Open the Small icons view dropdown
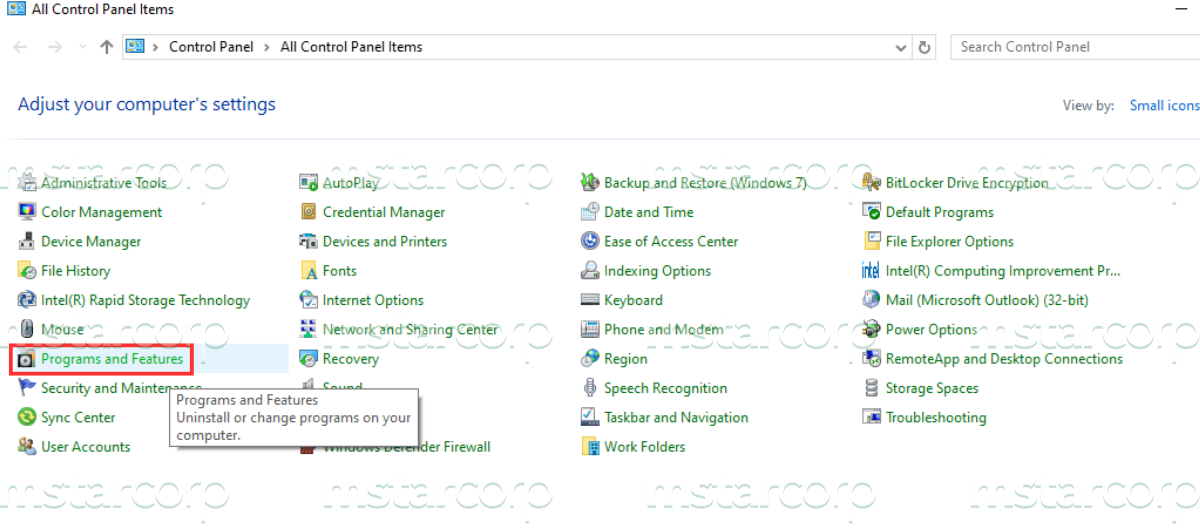Screen dimensions: 1200x530 (x=1164, y=105)
